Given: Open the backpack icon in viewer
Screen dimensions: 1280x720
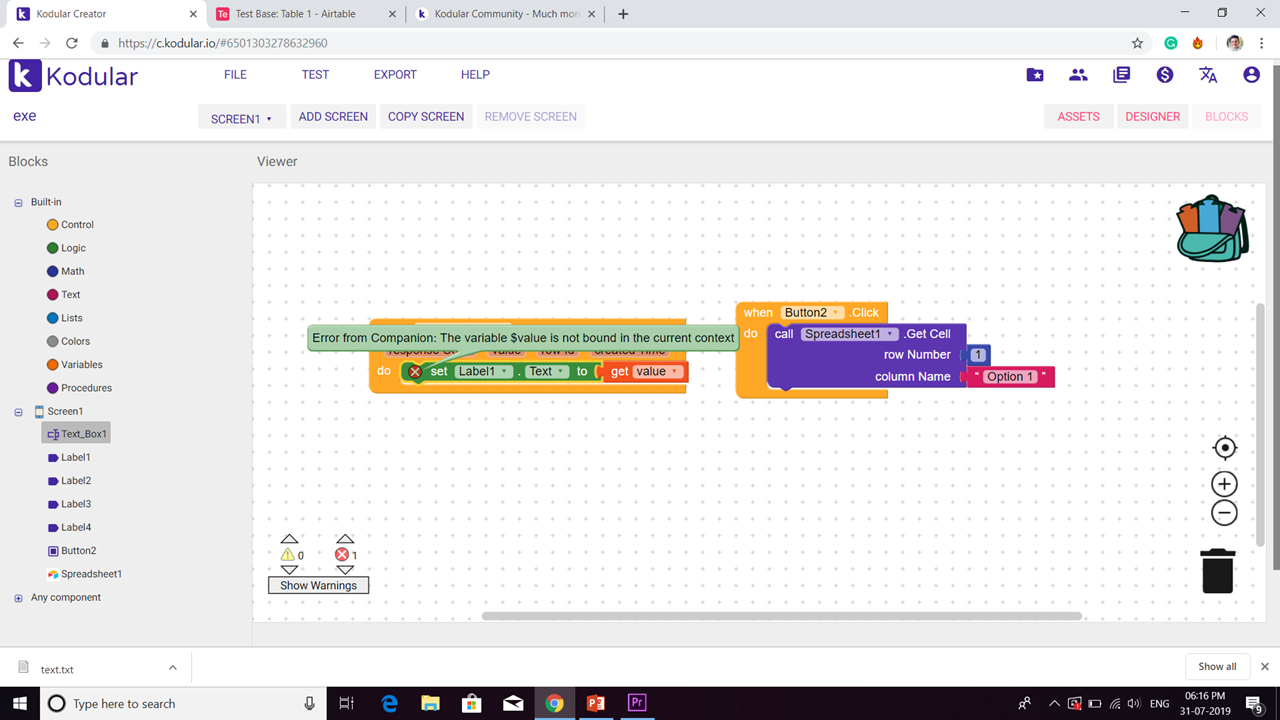Looking at the screenshot, I should point(1212,229).
